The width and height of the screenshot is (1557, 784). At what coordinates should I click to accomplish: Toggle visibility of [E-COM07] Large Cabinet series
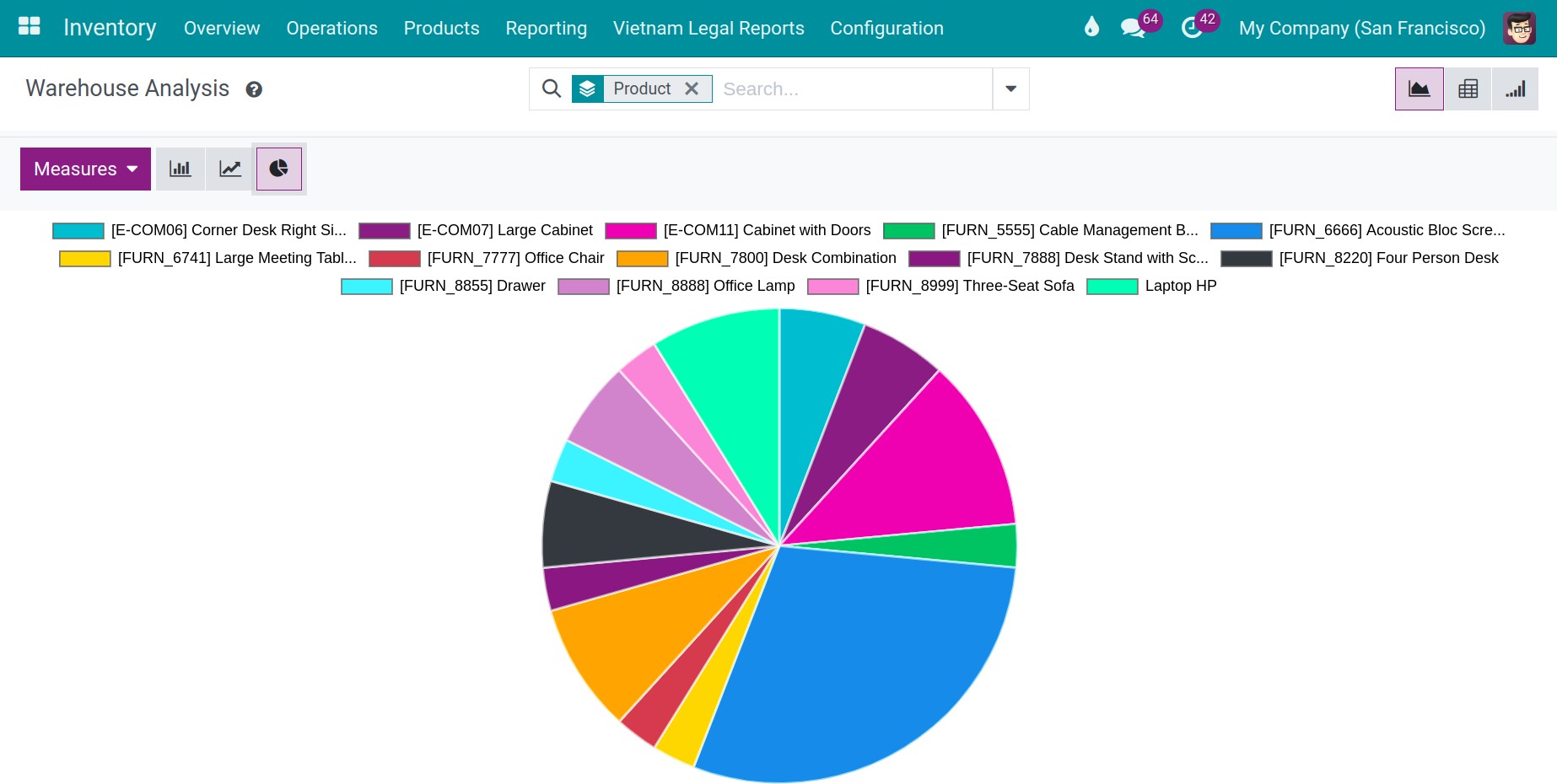point(504,230)
